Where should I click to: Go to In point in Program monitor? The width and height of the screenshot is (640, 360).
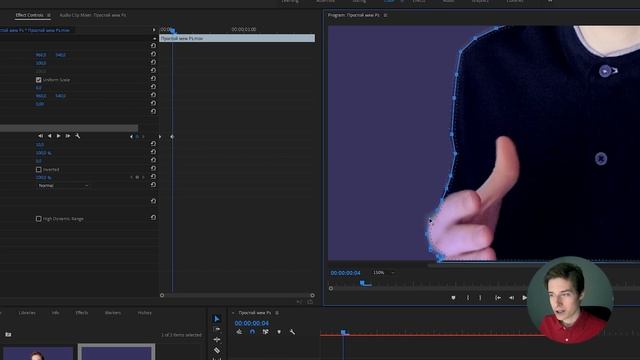pos(498,298)
